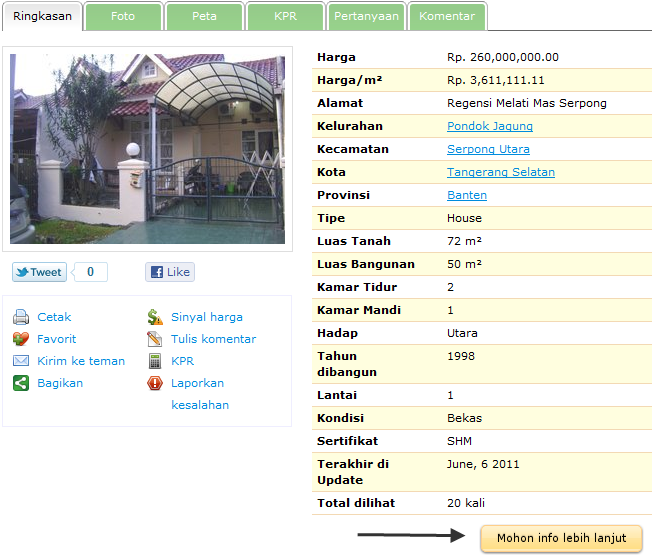Open the Banten province link

tap(467, 195)
